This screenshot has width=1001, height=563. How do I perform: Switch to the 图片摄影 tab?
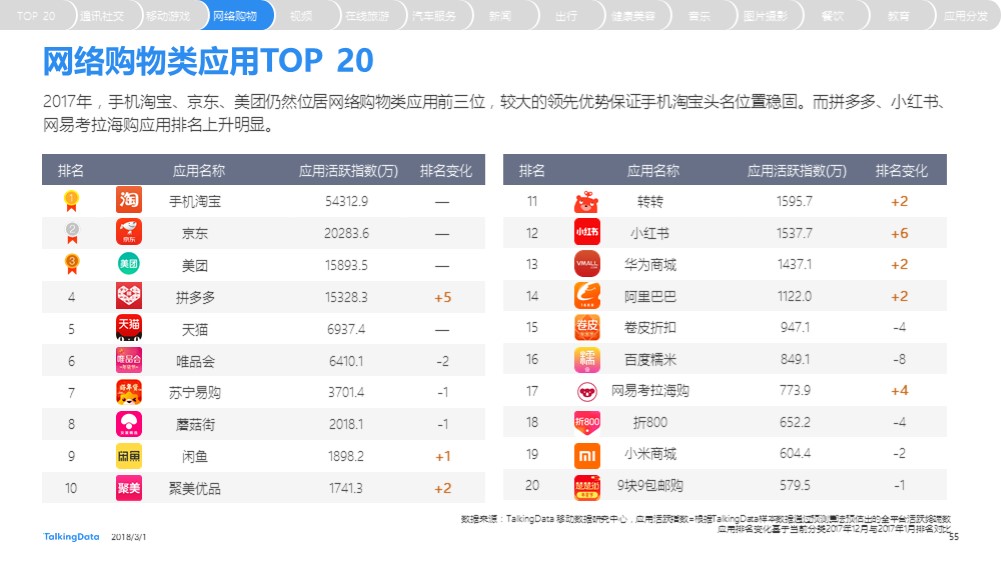pos(766,16)
